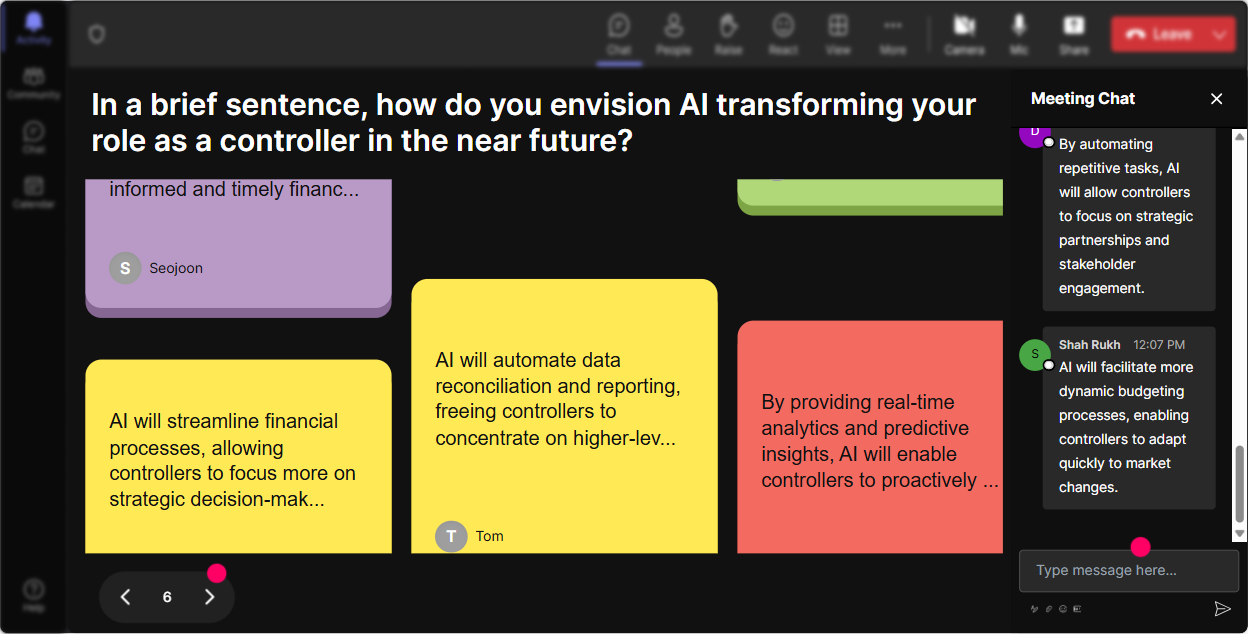Leave the meeting
Image resolution: width=1248 pixels, height=634 pixels.
tap(1158, 34)
